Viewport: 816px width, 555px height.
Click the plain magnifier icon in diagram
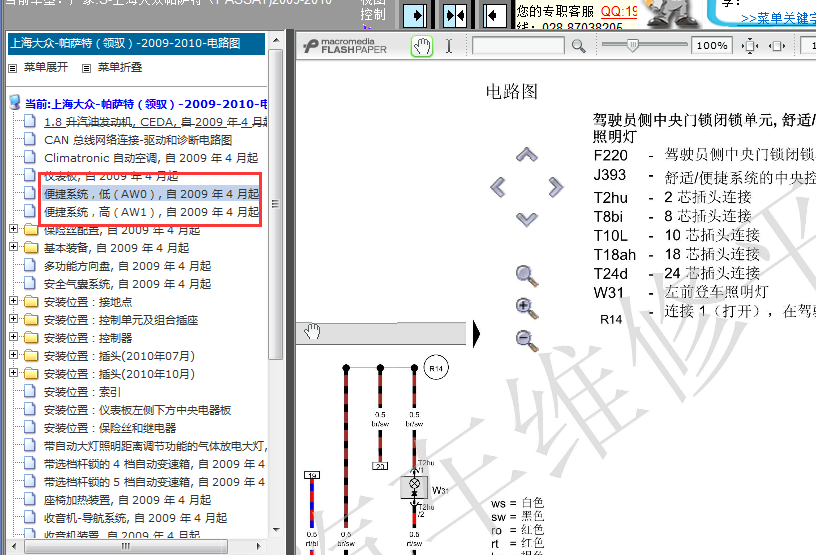527,276
